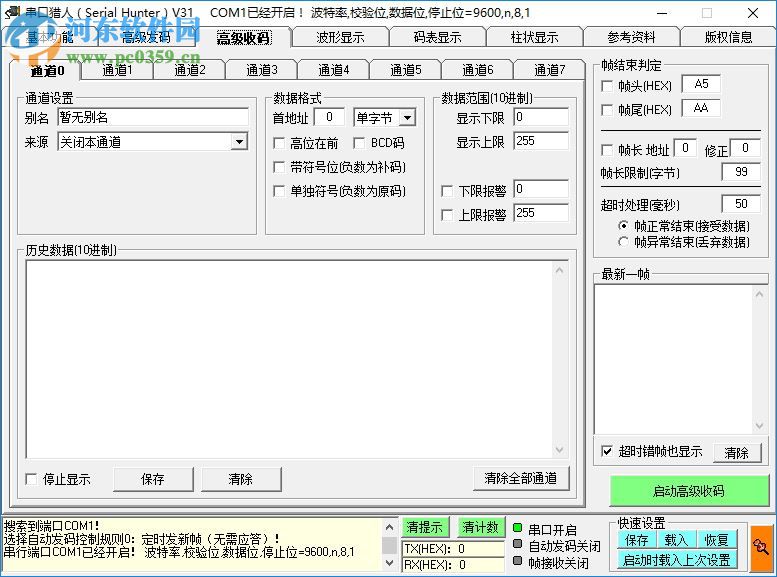The width and height of the screenshot is (777, 577).
Task: Click the 显示上限 input field
Action: click(x=541, y=141)
